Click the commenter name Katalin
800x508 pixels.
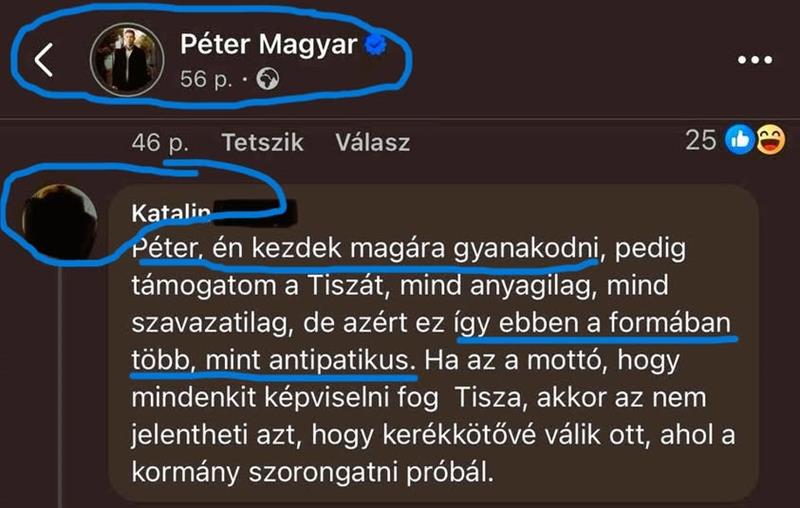[x=171, y=213]
